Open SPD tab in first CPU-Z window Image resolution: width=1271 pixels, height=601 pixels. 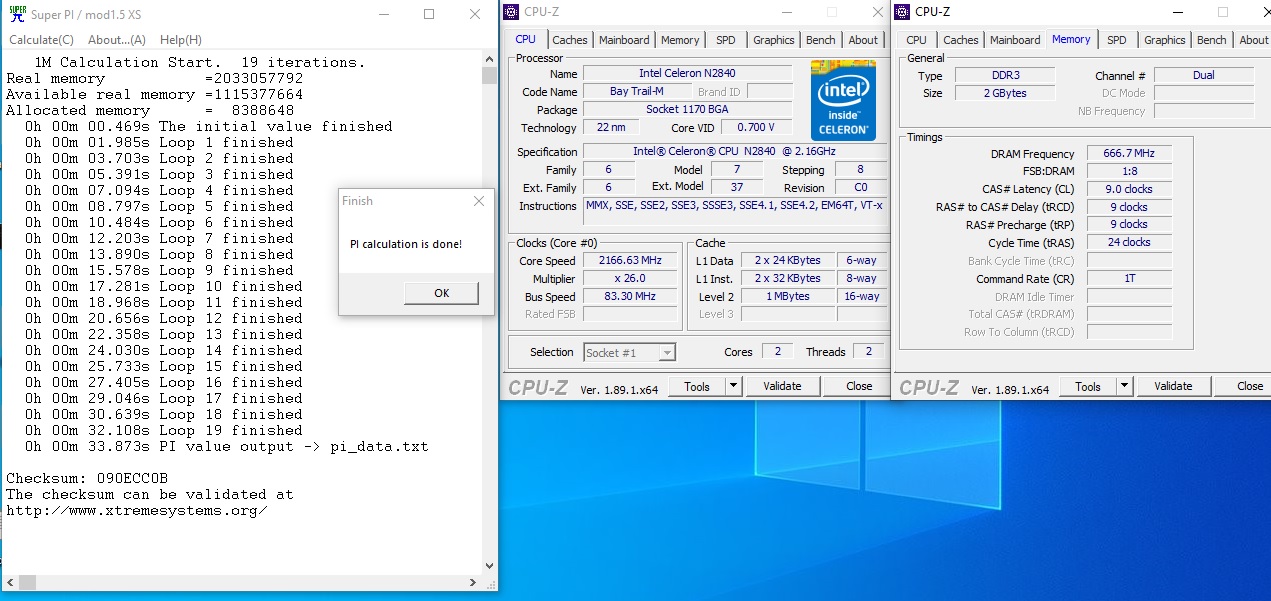coord(726,40)
